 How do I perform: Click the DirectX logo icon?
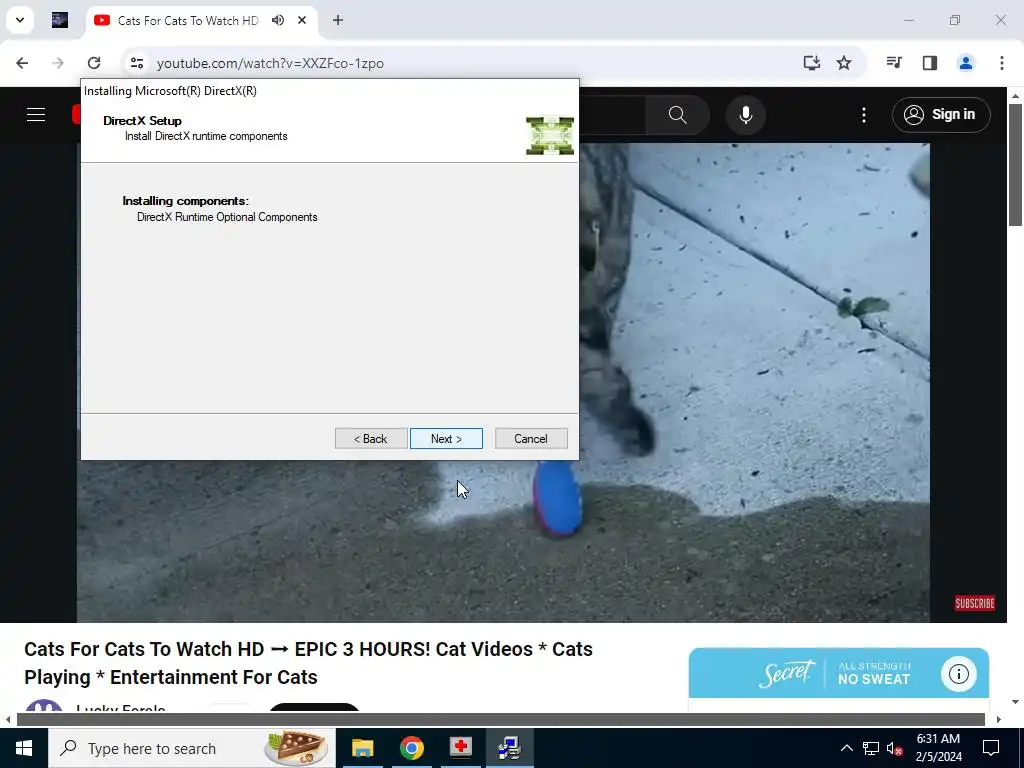pyautogui.click(x=550, y=136)
